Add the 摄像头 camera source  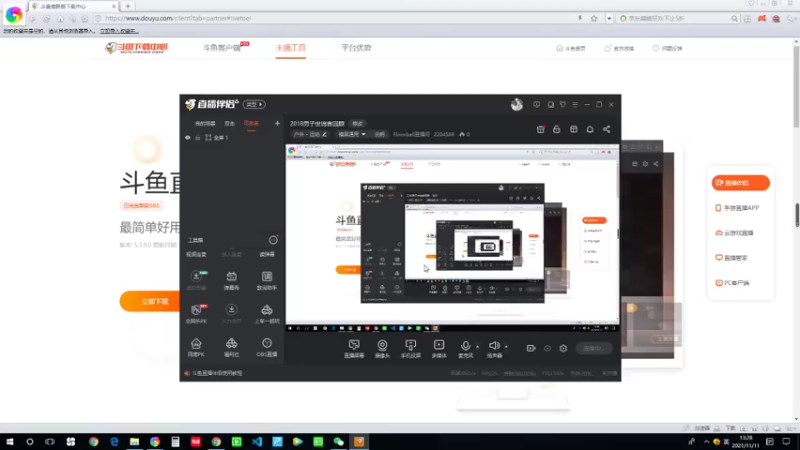click(x=382, y=349)
